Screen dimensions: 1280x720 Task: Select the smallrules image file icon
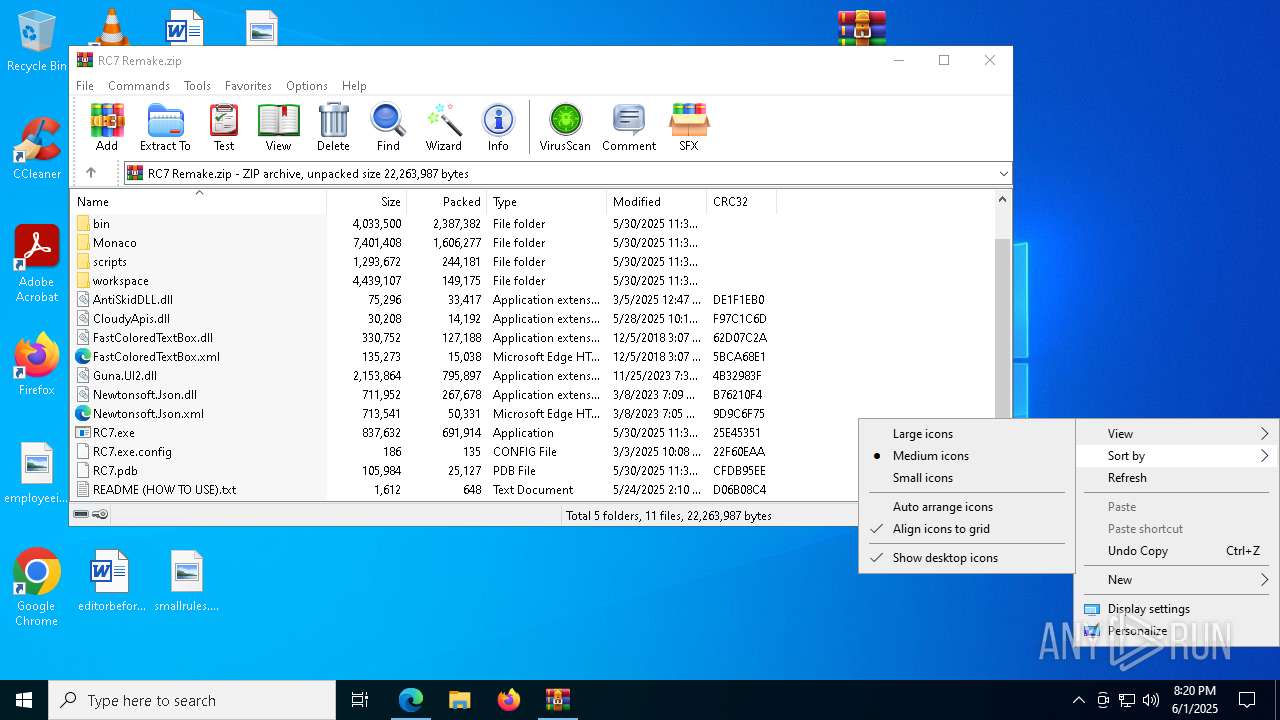point(187,580)
